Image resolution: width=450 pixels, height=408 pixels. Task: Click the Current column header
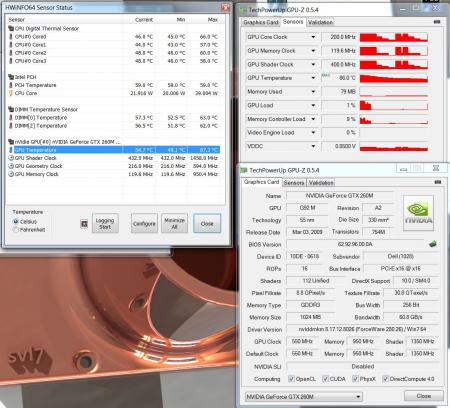coord(144,20)
